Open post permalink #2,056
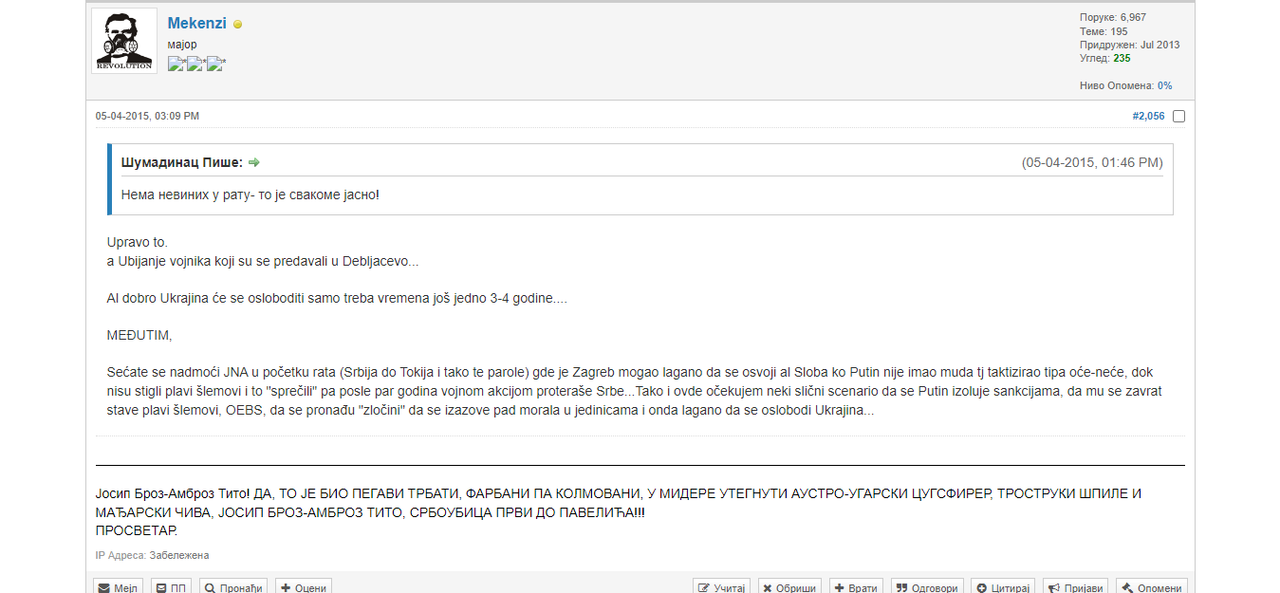 pyautogui.click(x=1148, y=116)
